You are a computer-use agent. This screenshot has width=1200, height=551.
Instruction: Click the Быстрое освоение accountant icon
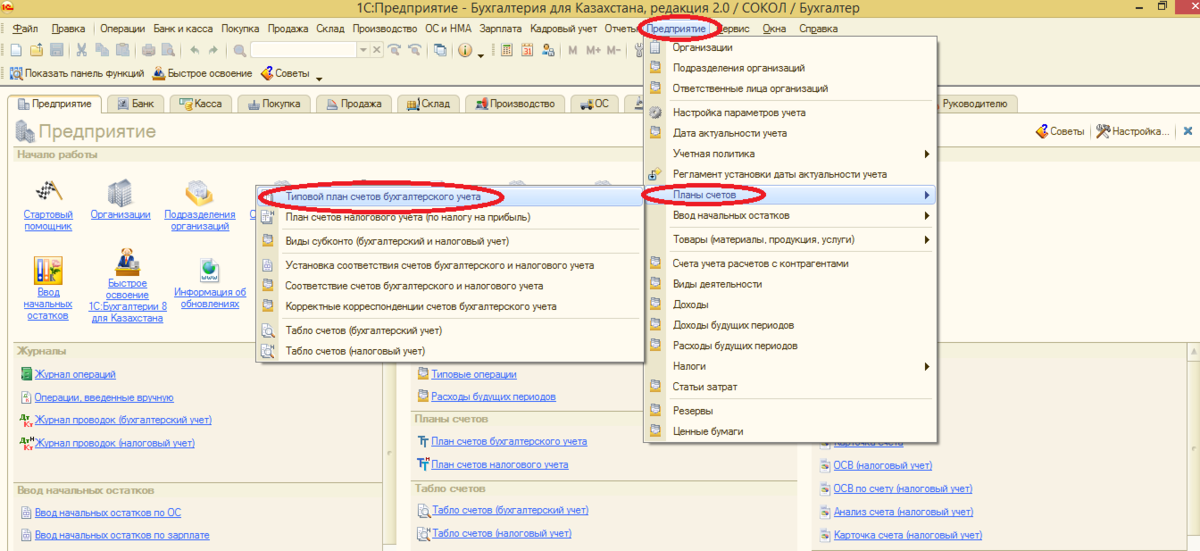[x=128, y=262]
